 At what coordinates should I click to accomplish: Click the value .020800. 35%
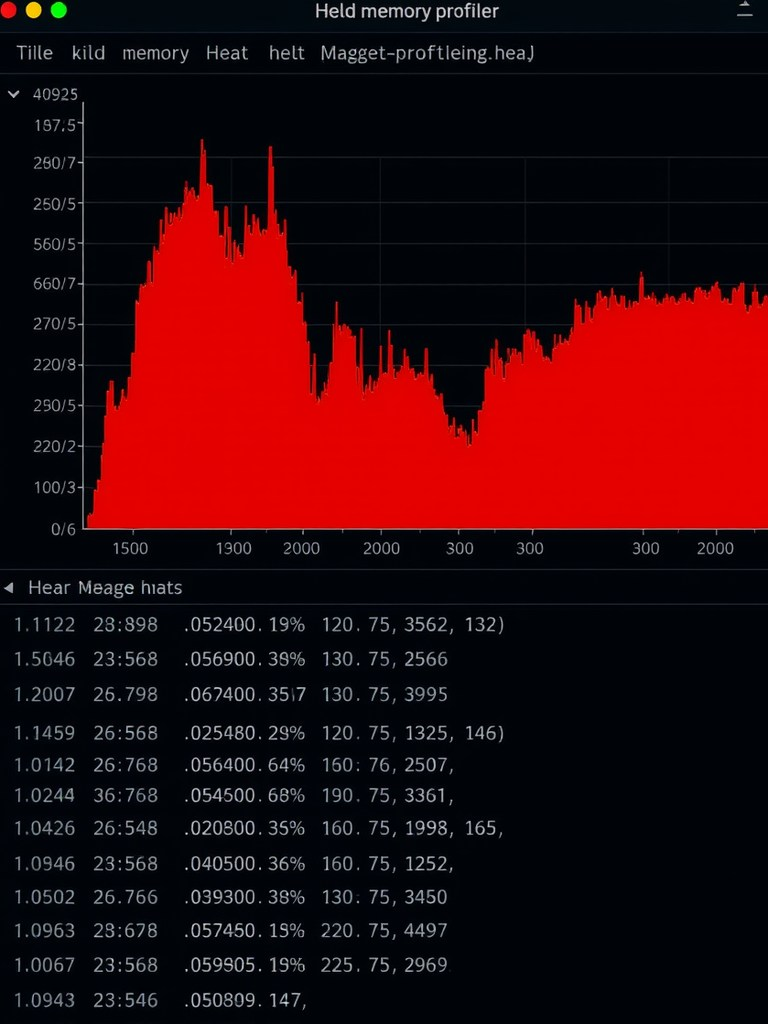[x=244, y=828]
